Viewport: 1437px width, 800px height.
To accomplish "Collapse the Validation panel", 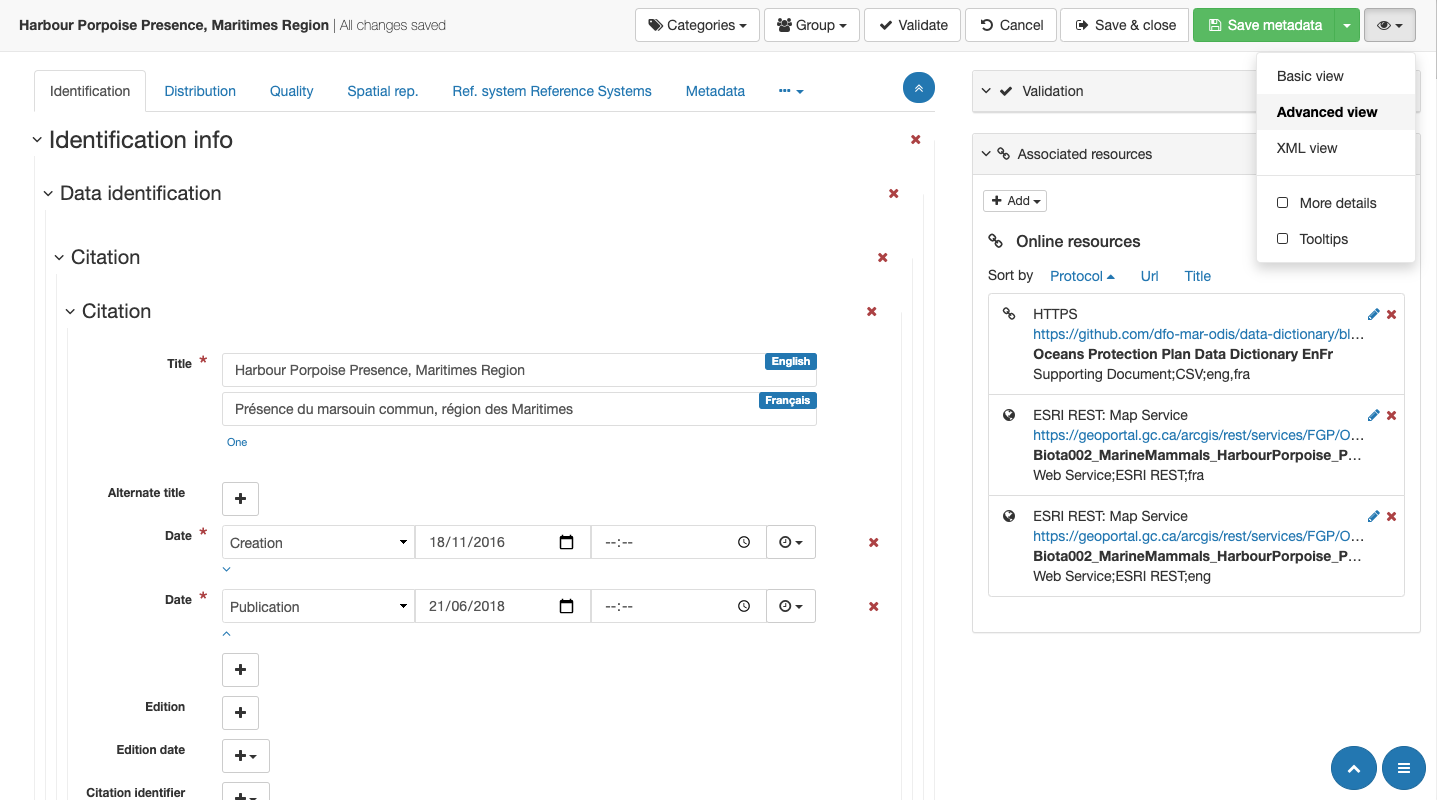I will [x=987, y=91].
